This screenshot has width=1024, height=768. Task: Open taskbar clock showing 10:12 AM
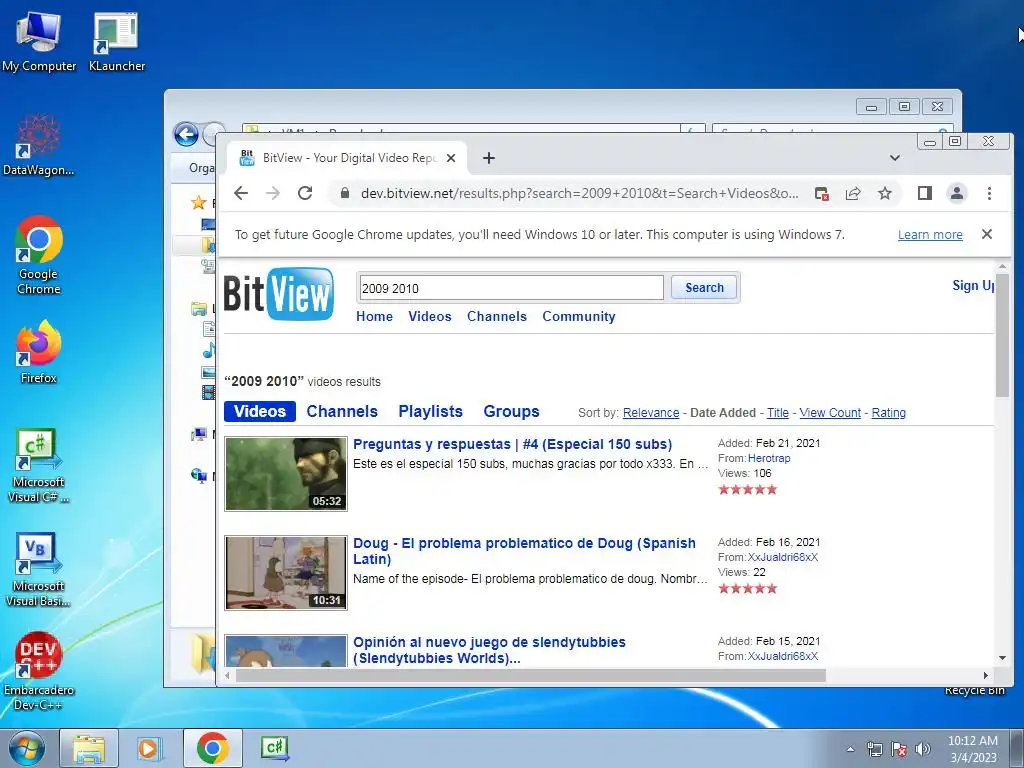point(973,749)
